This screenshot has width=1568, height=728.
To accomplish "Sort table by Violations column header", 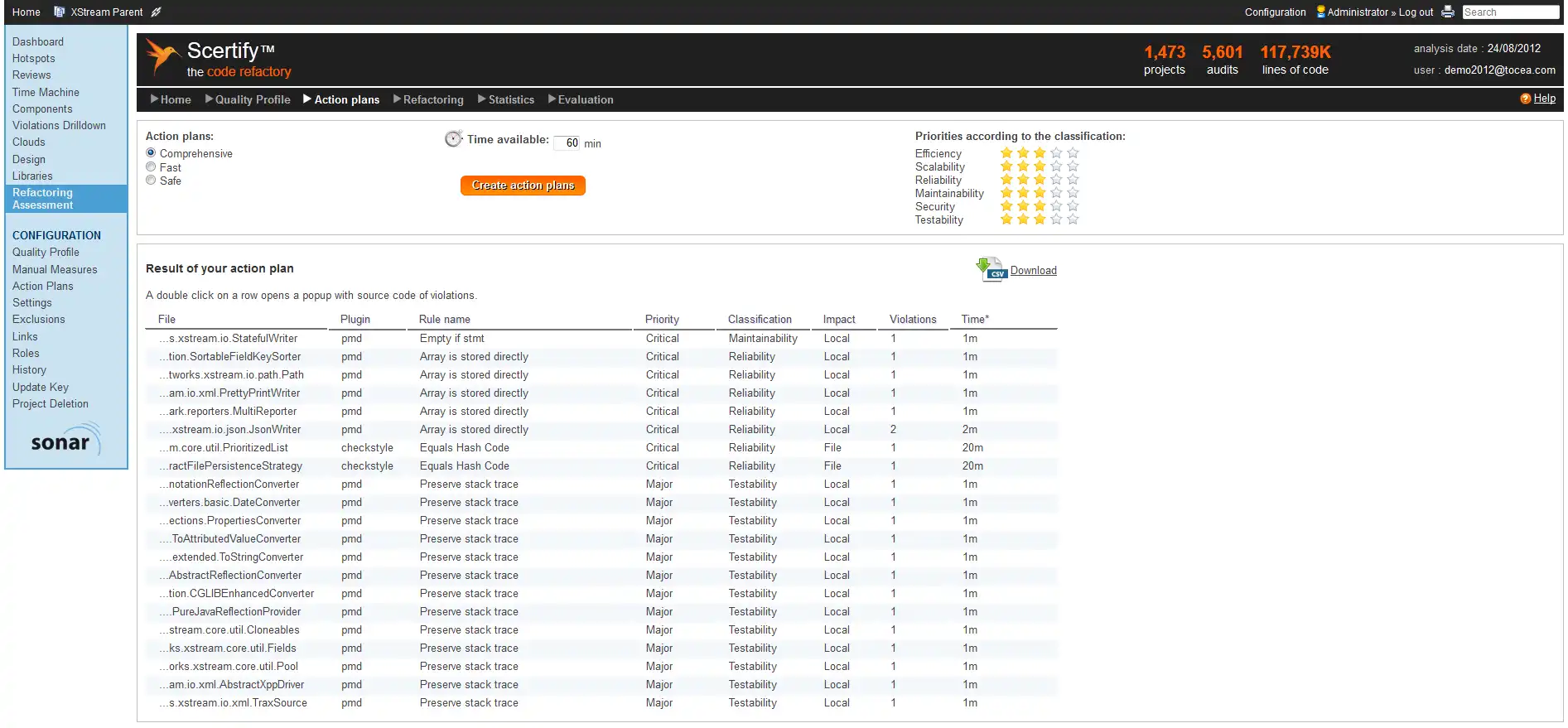I will pyautogui.click(x=913, y=320).
